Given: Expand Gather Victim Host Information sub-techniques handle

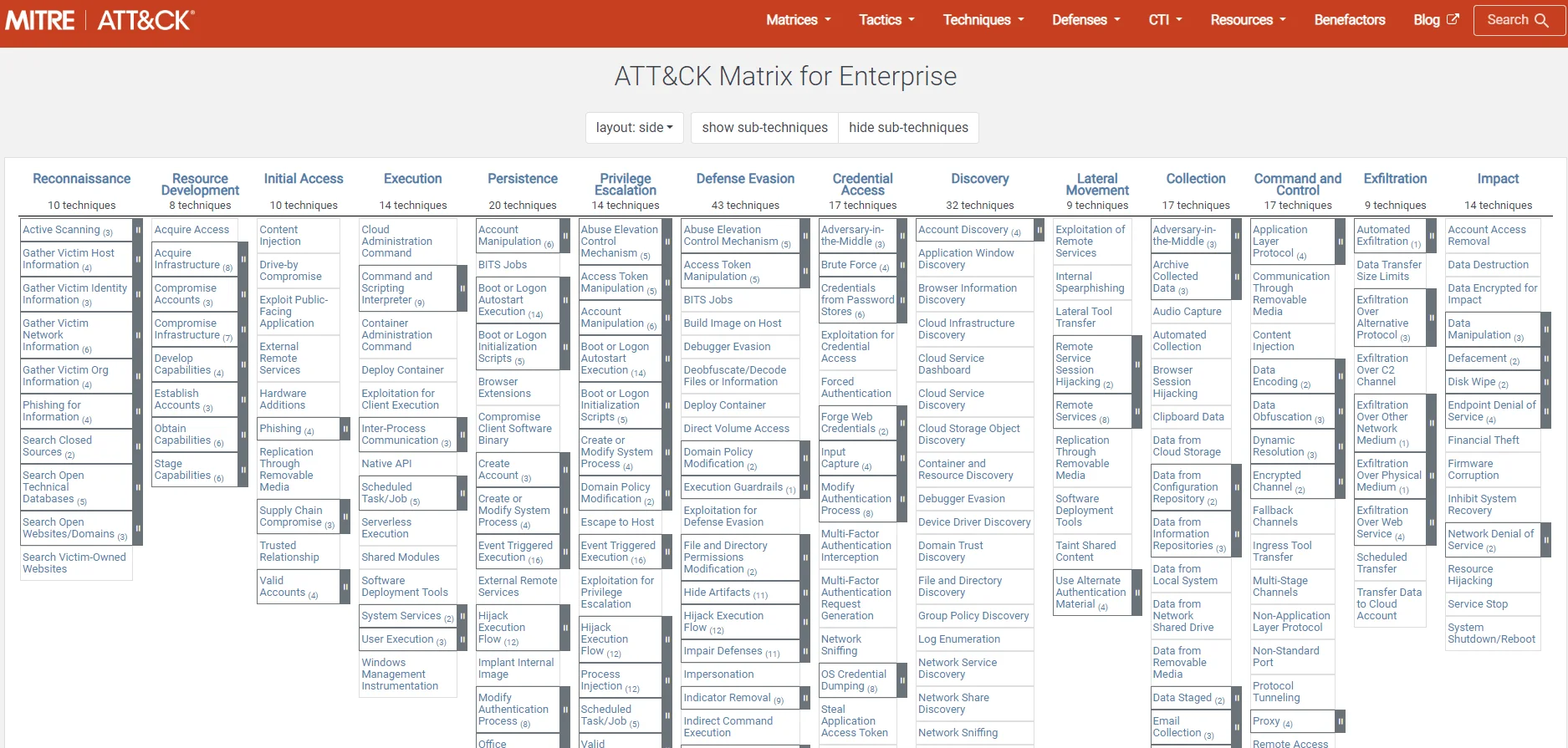Looking at the screenshot, I should pos(138,259).
